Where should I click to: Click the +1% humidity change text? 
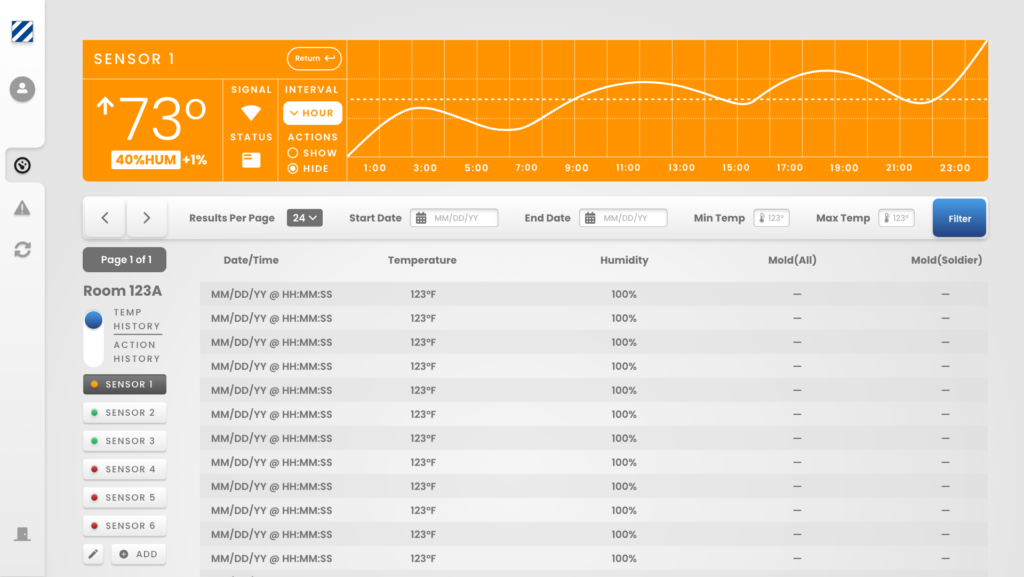pyautogui.click(x=195, y=160)
